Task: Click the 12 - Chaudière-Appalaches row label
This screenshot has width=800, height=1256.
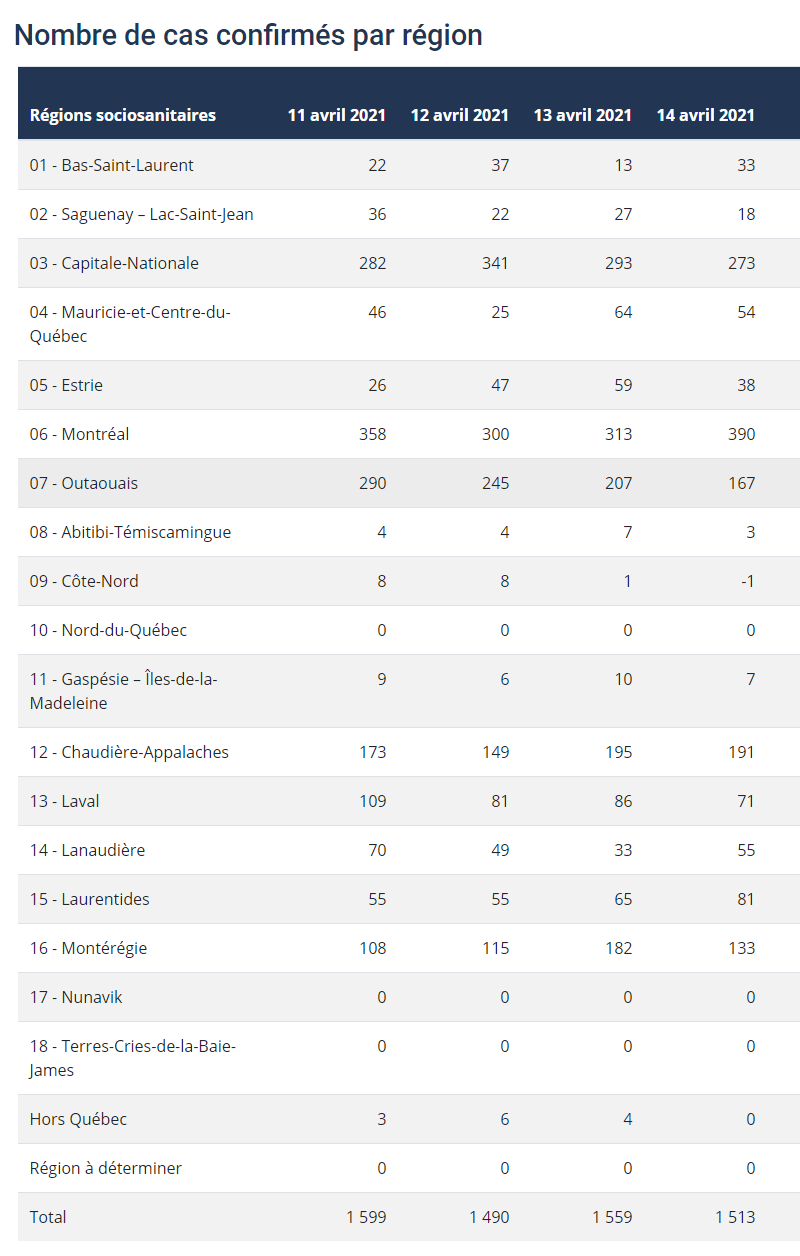Action: [x=129, y=752]
